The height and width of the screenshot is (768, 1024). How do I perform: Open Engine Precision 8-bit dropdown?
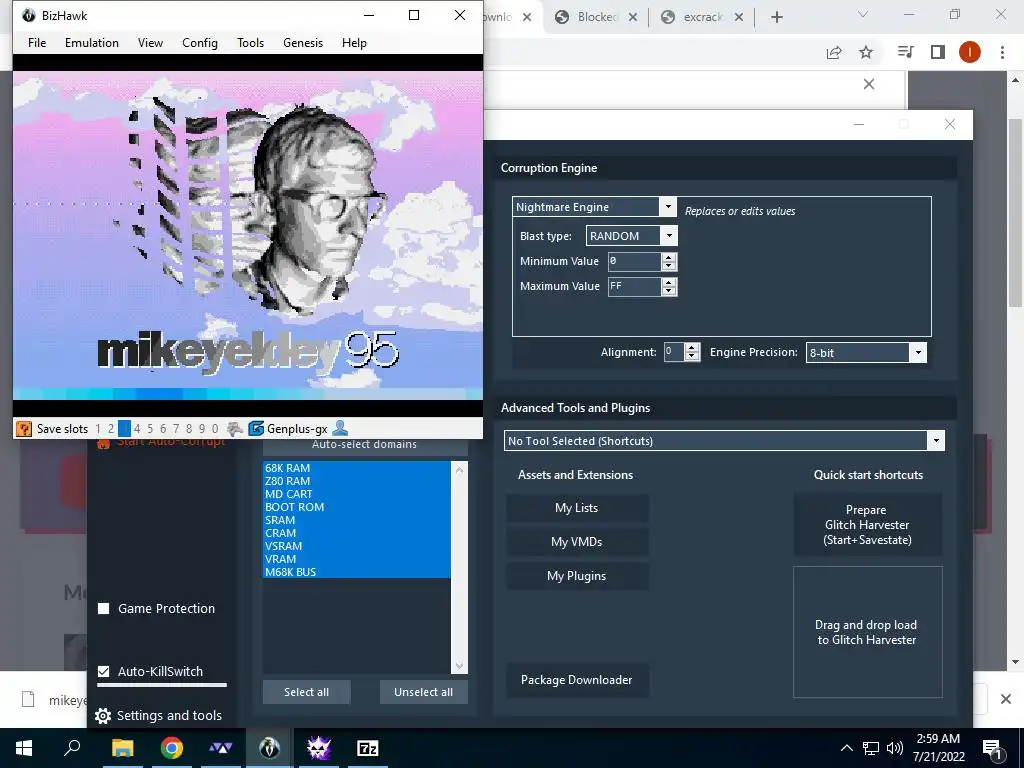tap(918, 353)
